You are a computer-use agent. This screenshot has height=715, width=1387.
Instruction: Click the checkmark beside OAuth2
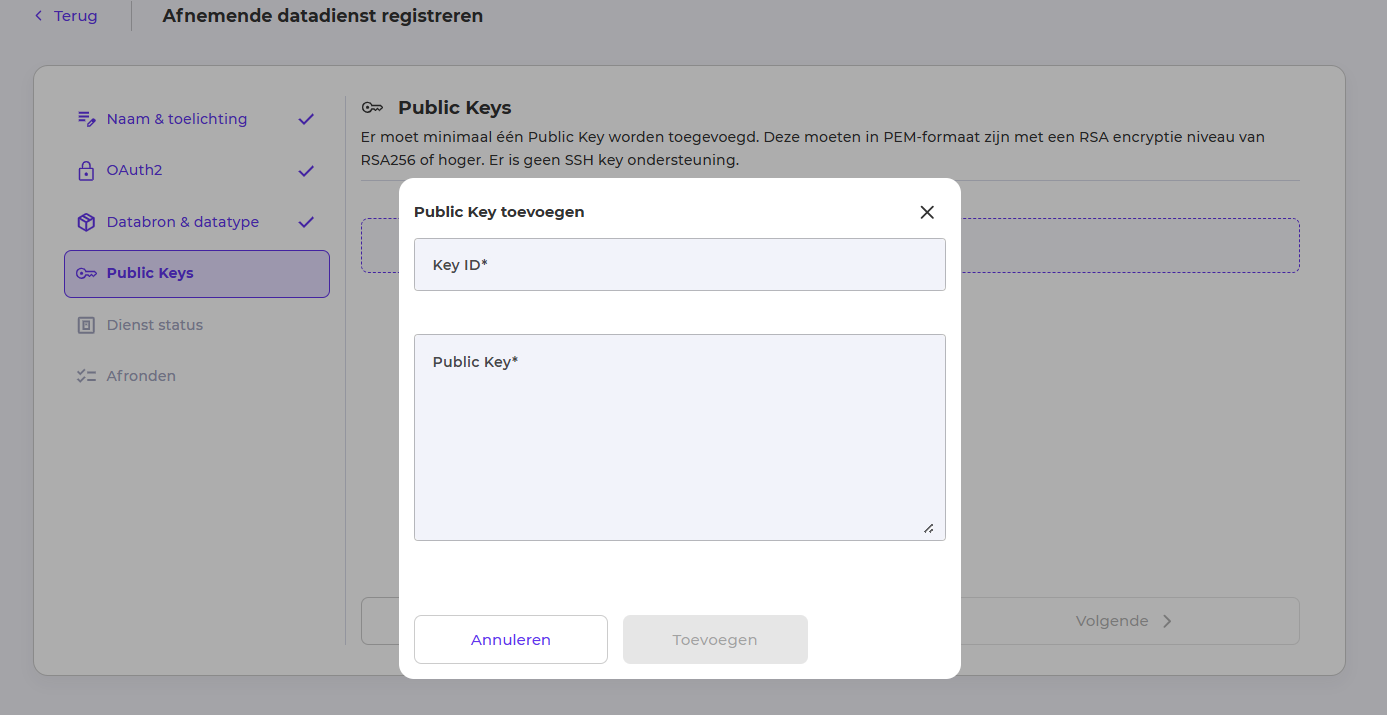(x=306, y=170)
